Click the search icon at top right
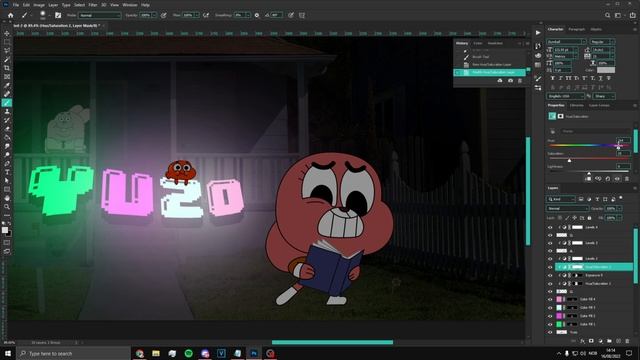 [607, 15]
